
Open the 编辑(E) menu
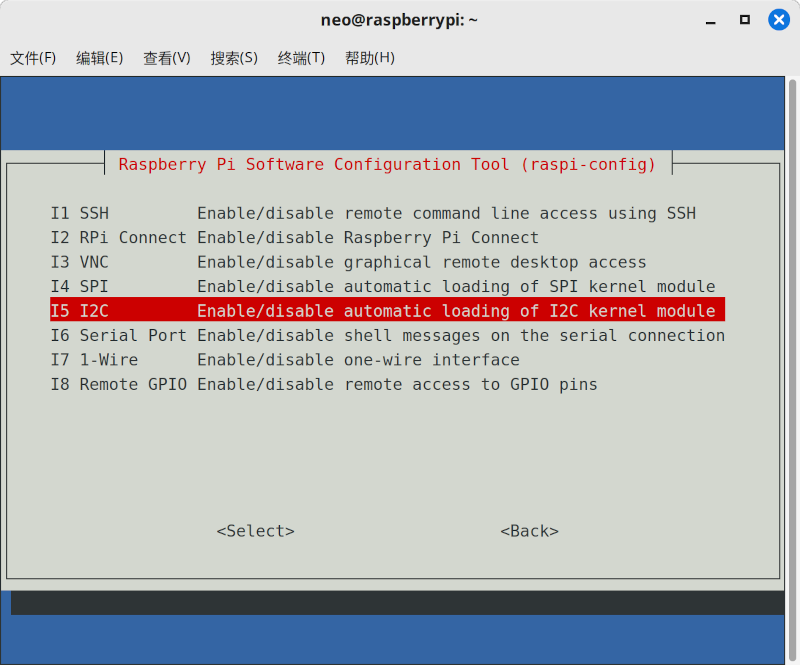click(x=99, y=58)
